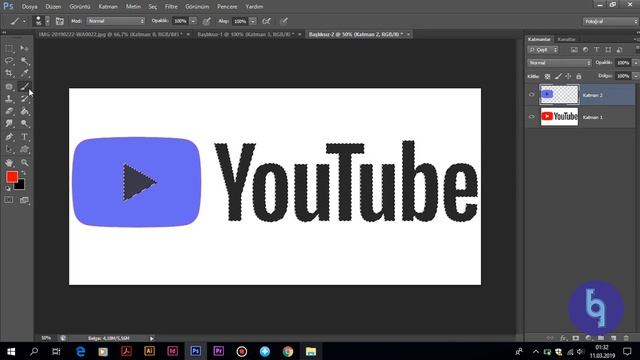This screenshot has height=360, width=640.
Task: Open brush opacity slider dropdown arrow
Action: click(193, 21)
